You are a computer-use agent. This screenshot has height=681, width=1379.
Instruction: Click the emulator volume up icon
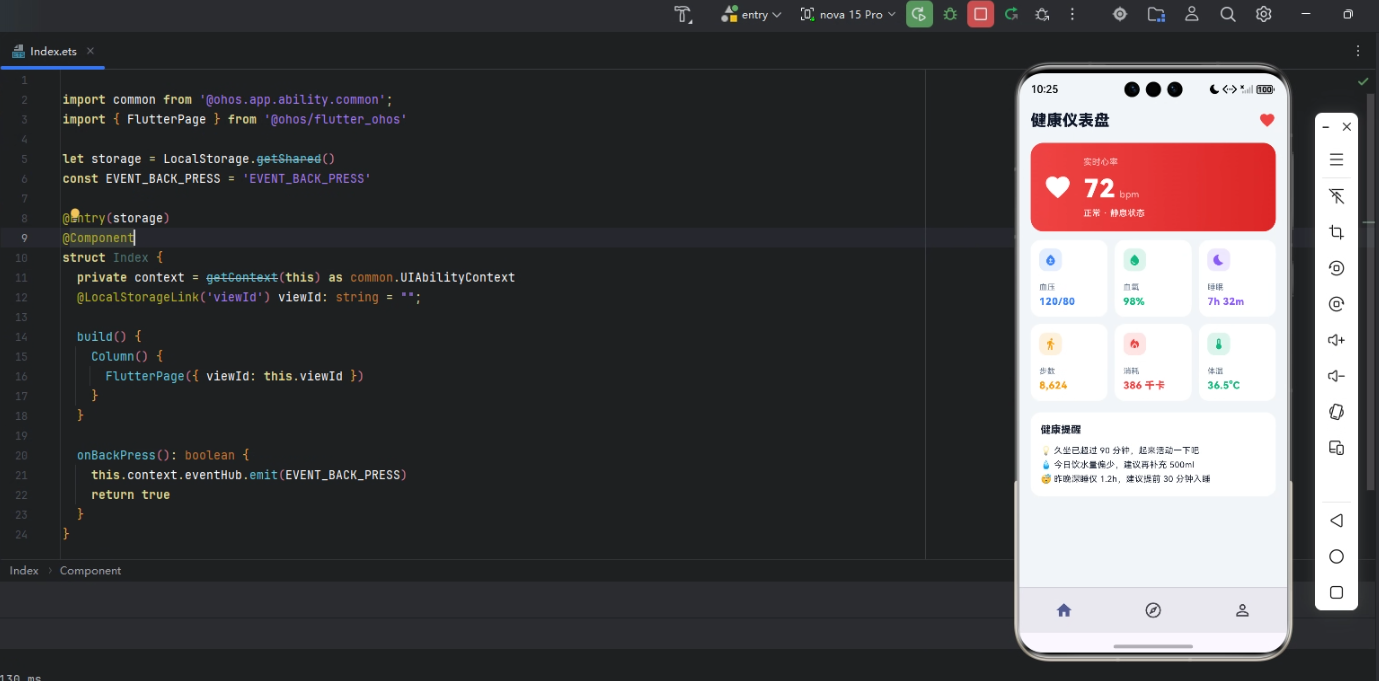tap(1336, 340)
